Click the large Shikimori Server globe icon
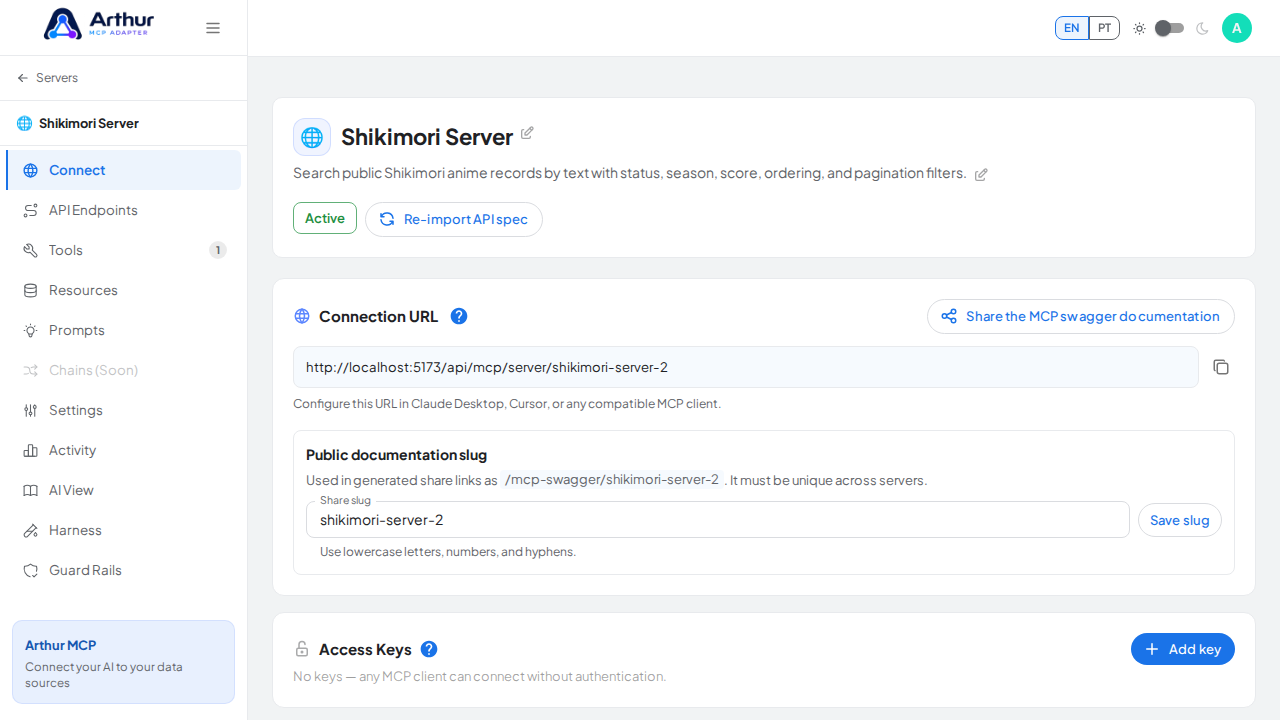1280x720 pixels. (312, 137)
